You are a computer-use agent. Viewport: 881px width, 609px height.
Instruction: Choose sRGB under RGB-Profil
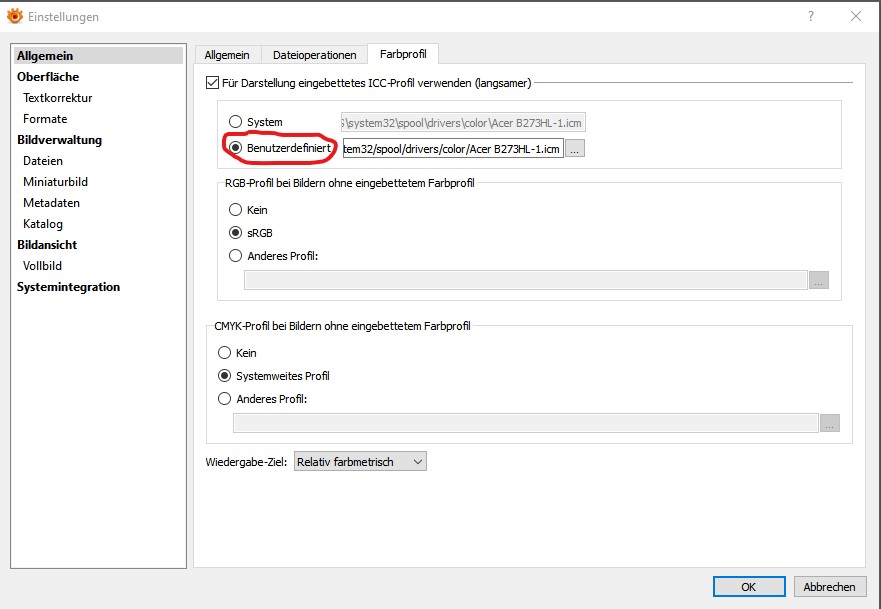[235, 233]
